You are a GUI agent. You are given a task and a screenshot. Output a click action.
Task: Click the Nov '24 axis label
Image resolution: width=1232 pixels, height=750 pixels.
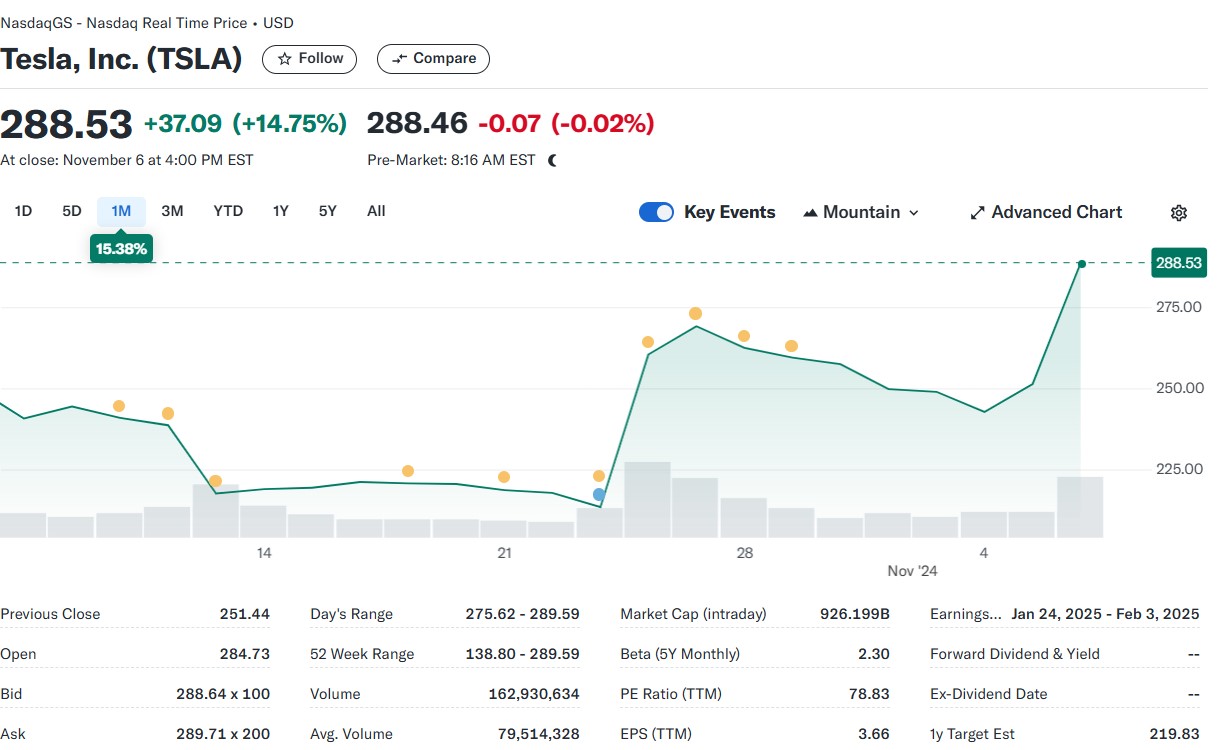tap(913, 571)
